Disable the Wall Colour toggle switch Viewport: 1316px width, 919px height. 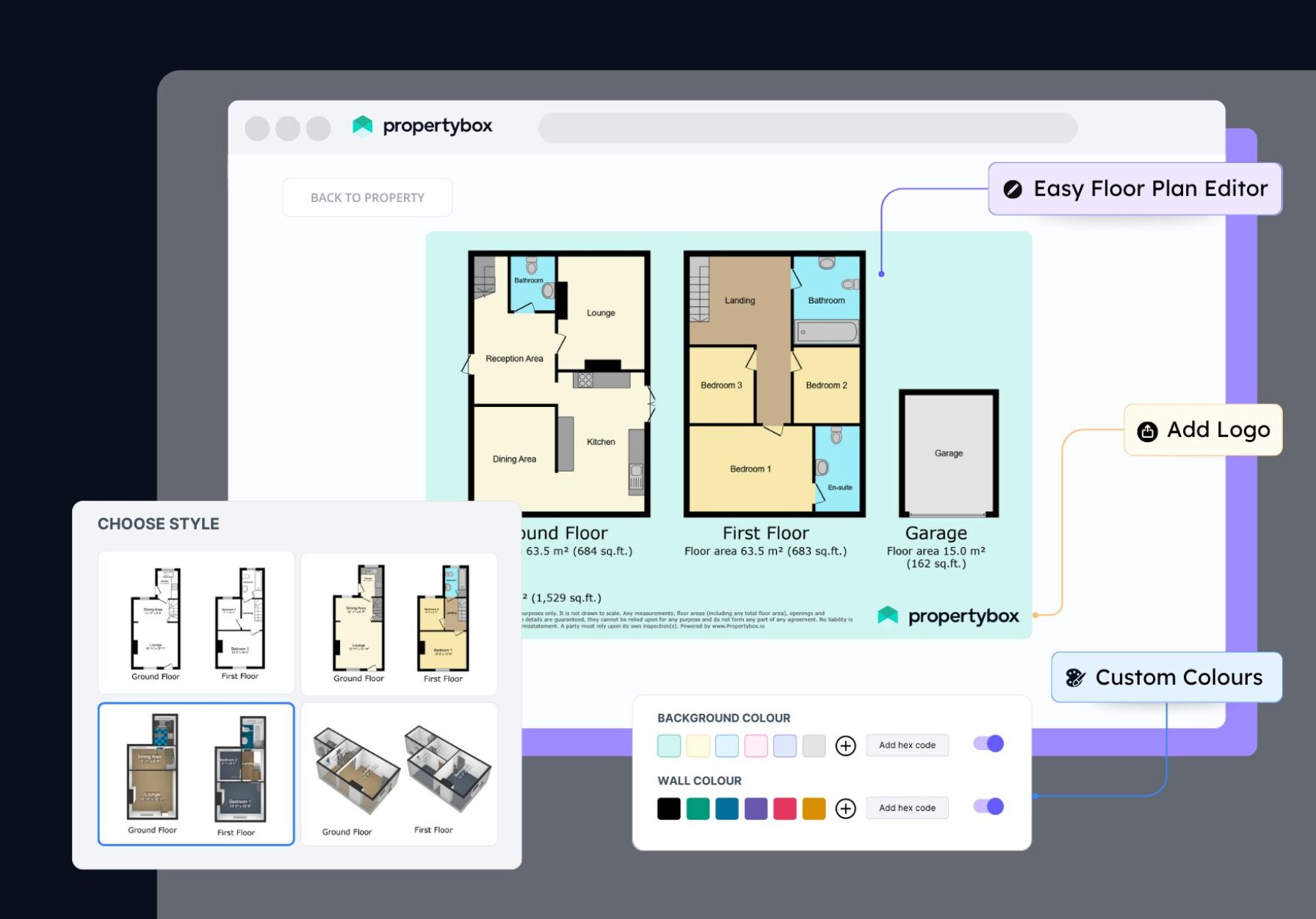click(x=988, y=807)
